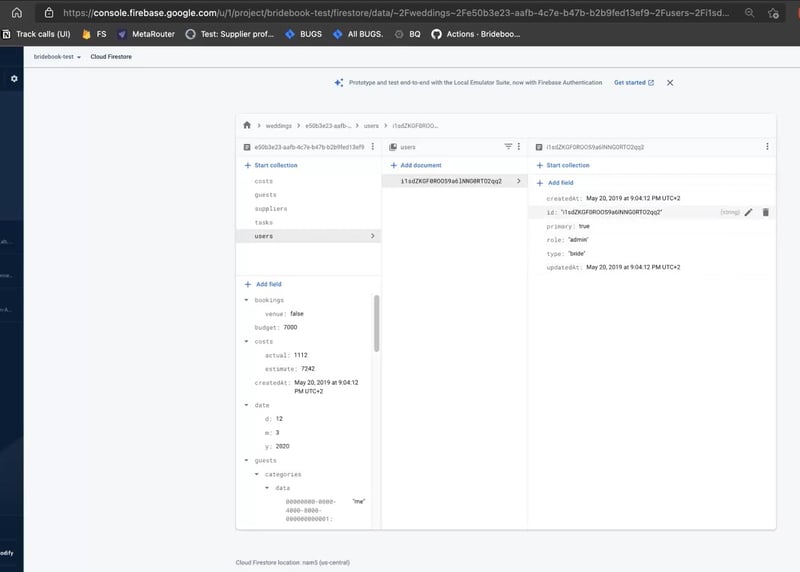Collapse the bookings field group
The width and height of the screenshot is (800, 572).
pos(247,300)
